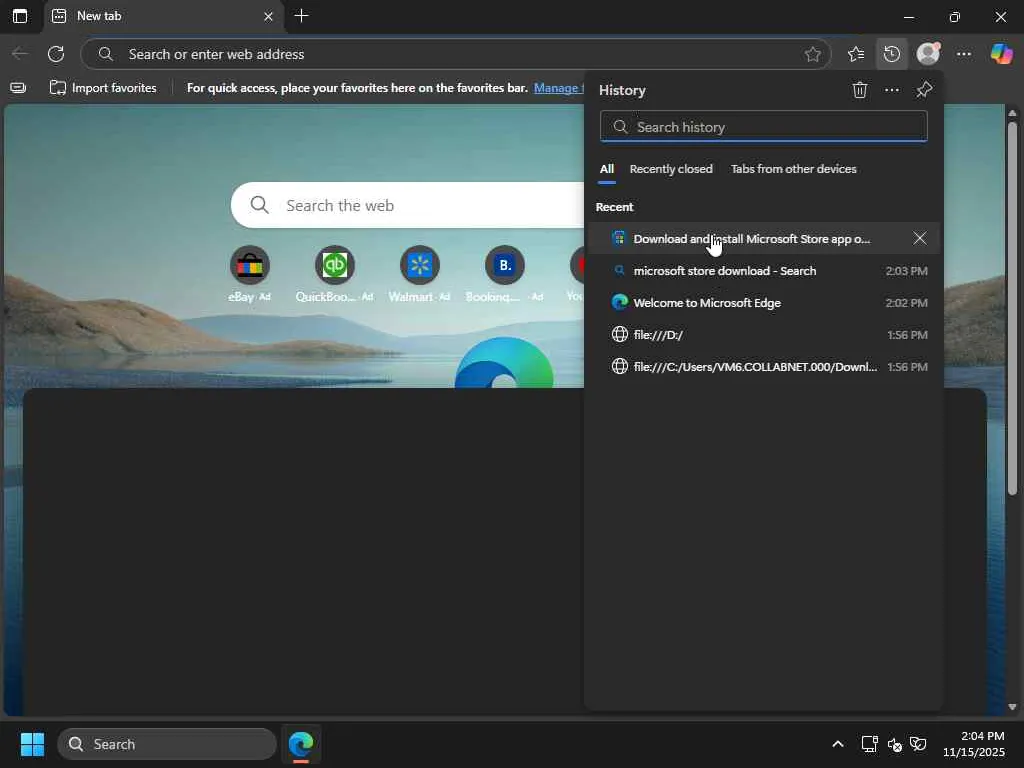Open microsoft store download - Search entry

tap(763, 270)
